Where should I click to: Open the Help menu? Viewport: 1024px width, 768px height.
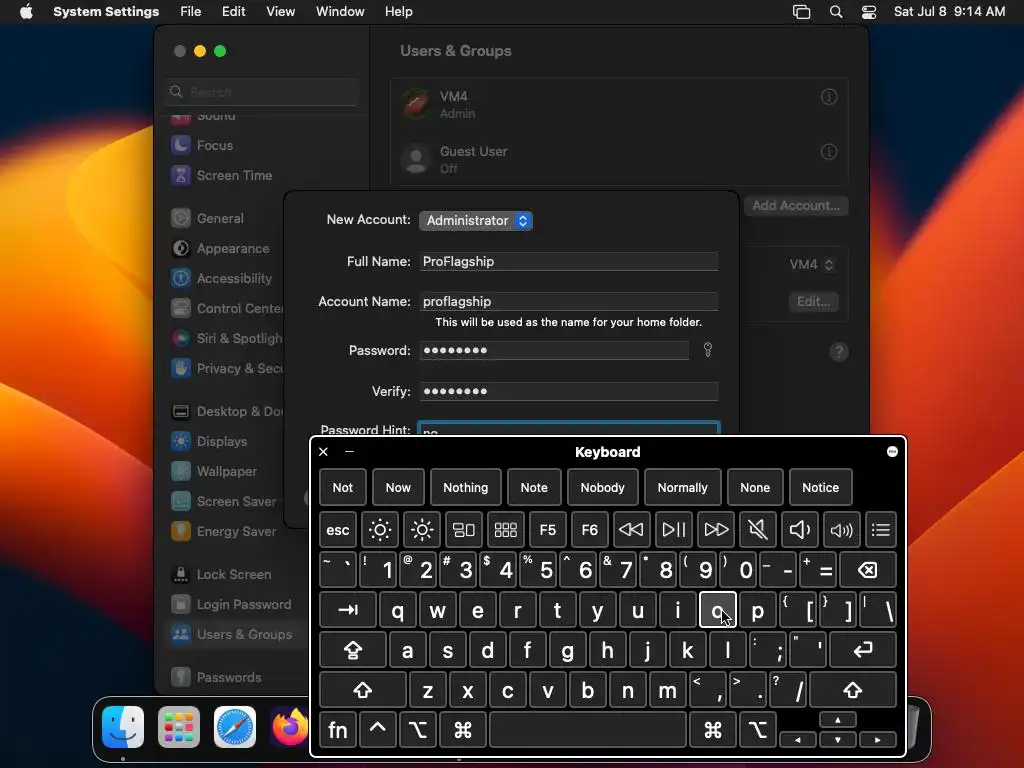[398, 12]
